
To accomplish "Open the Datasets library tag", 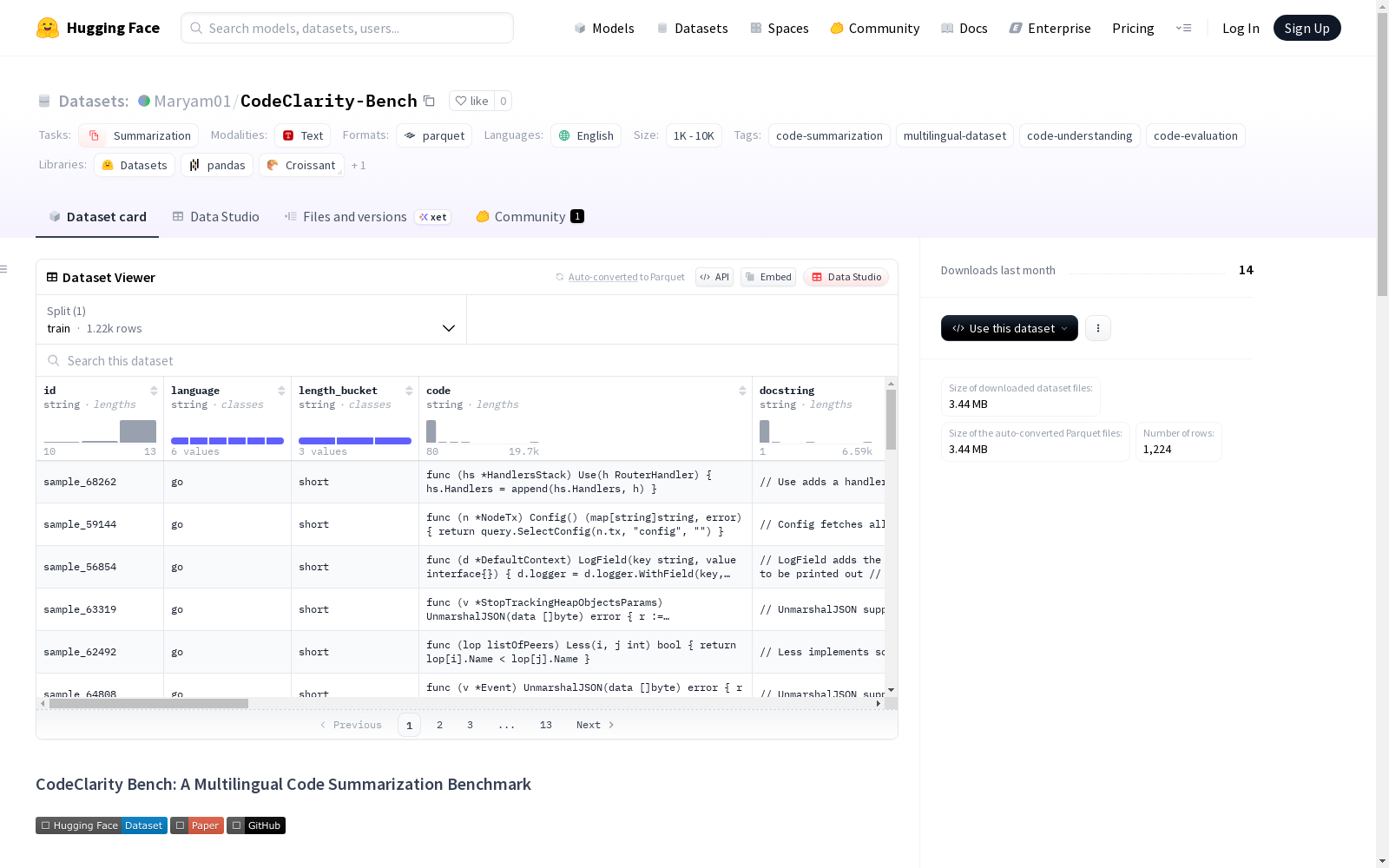I will coord(135,165).
